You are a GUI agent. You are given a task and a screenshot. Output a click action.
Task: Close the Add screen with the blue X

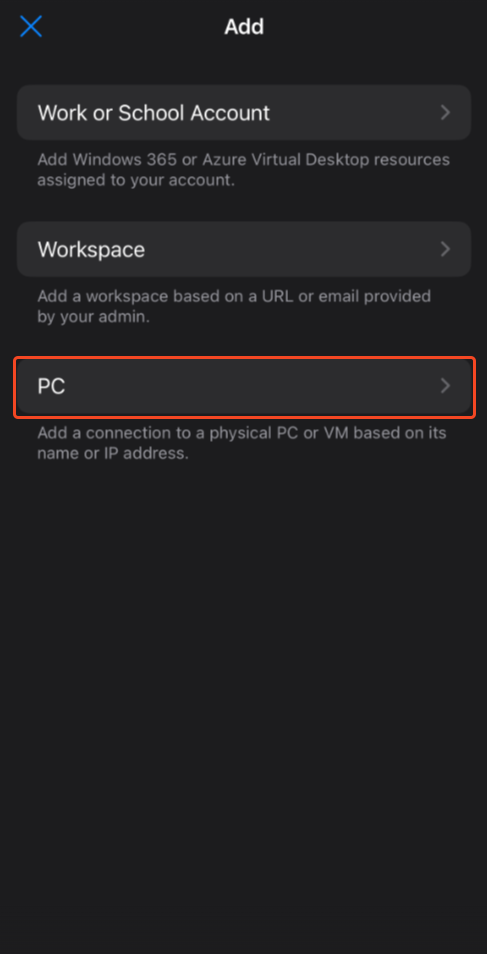click(31, 26)
